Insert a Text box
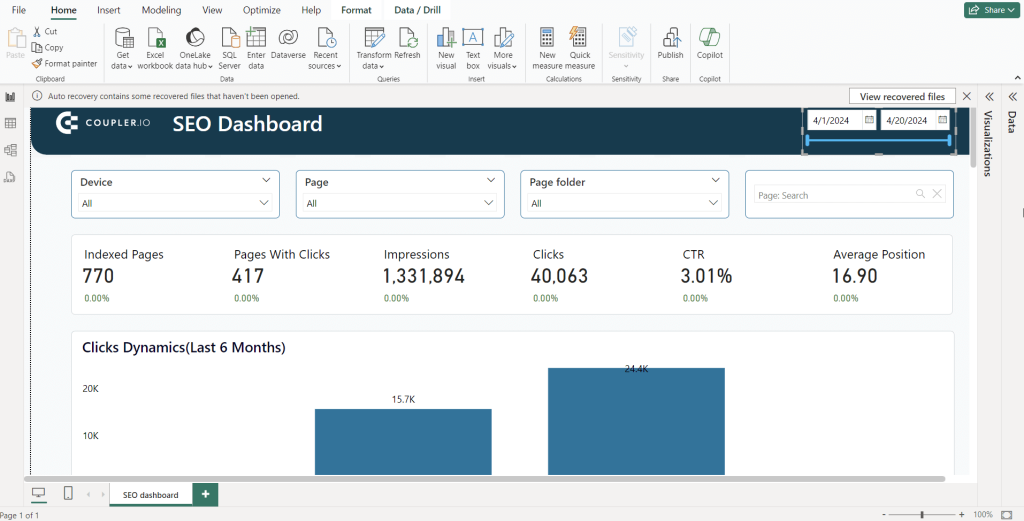The height and width of the screenshot is (521, 1024). point(473,48)
